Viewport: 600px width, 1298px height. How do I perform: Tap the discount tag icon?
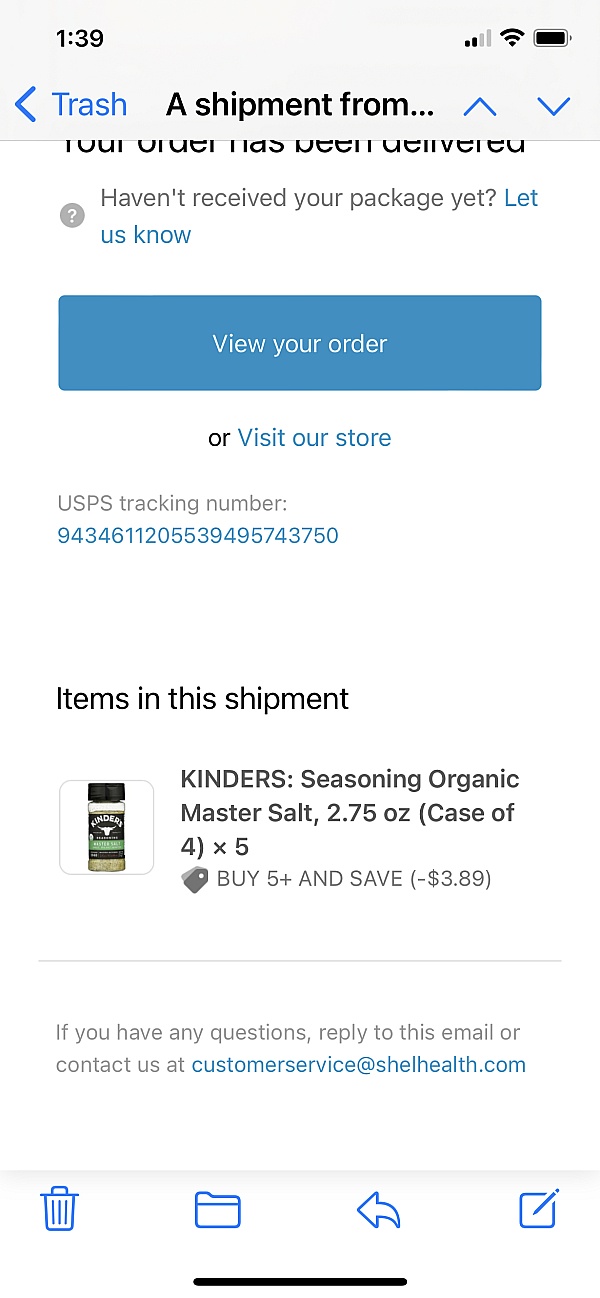(195, 880)
